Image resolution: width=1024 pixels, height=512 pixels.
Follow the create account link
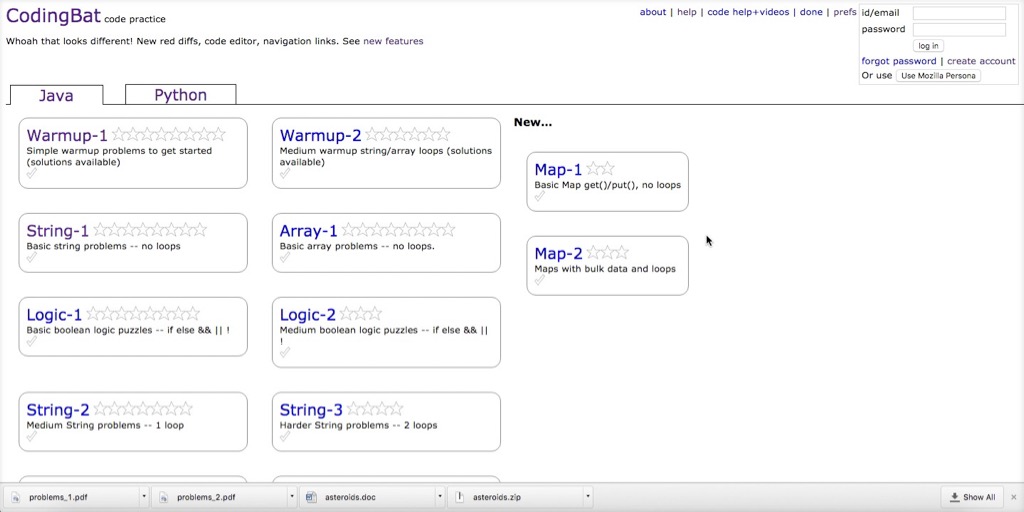[981, 61]
